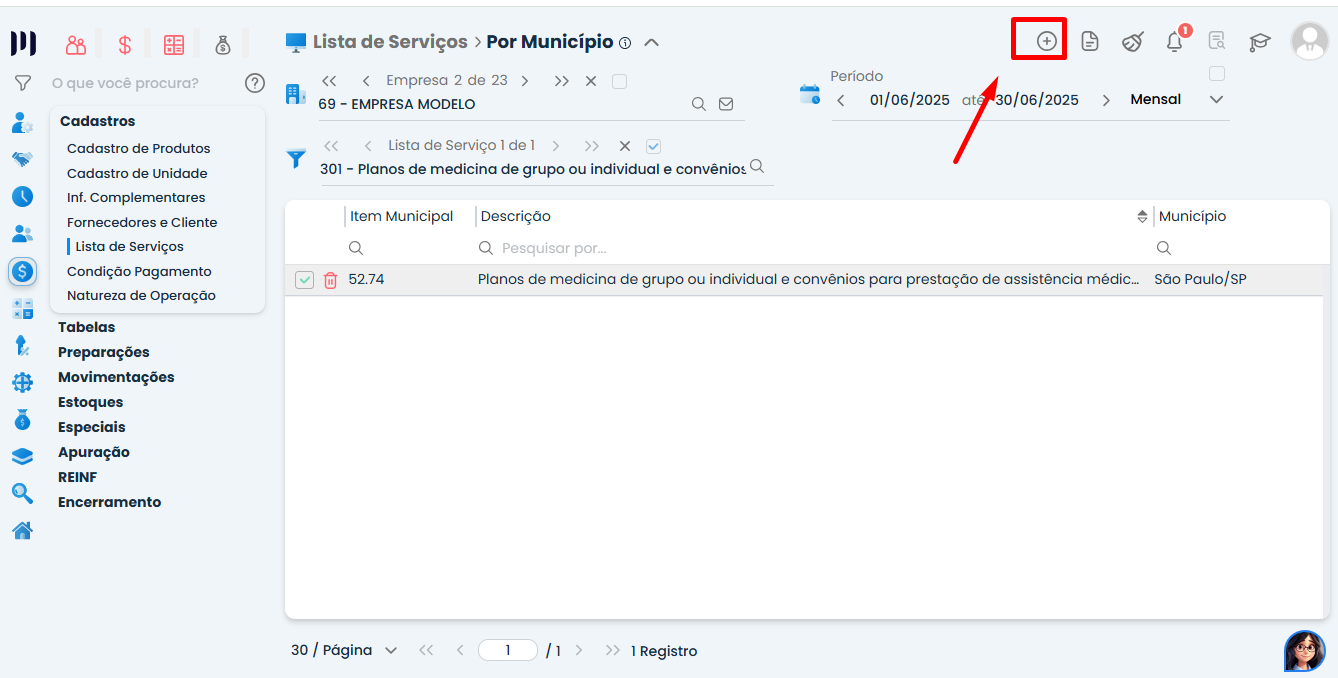Screen dimensions: 1338x678
Task: Jump to last Empresa with double right arrow
Action: coord(561,81)
